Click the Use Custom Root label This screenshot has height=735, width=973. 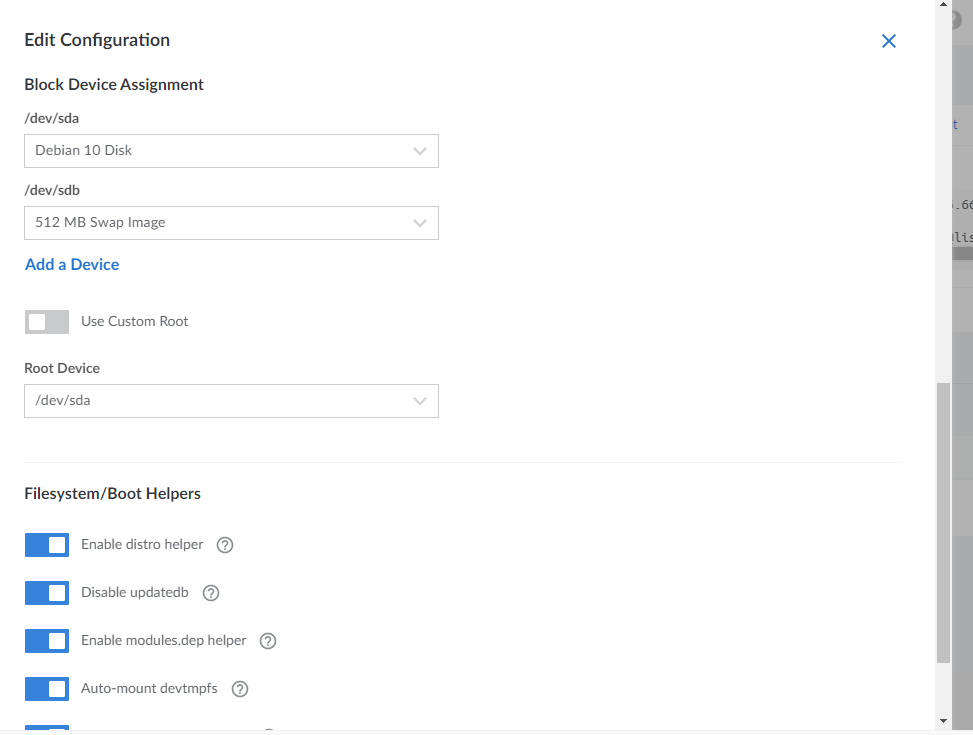coord(135,322)
